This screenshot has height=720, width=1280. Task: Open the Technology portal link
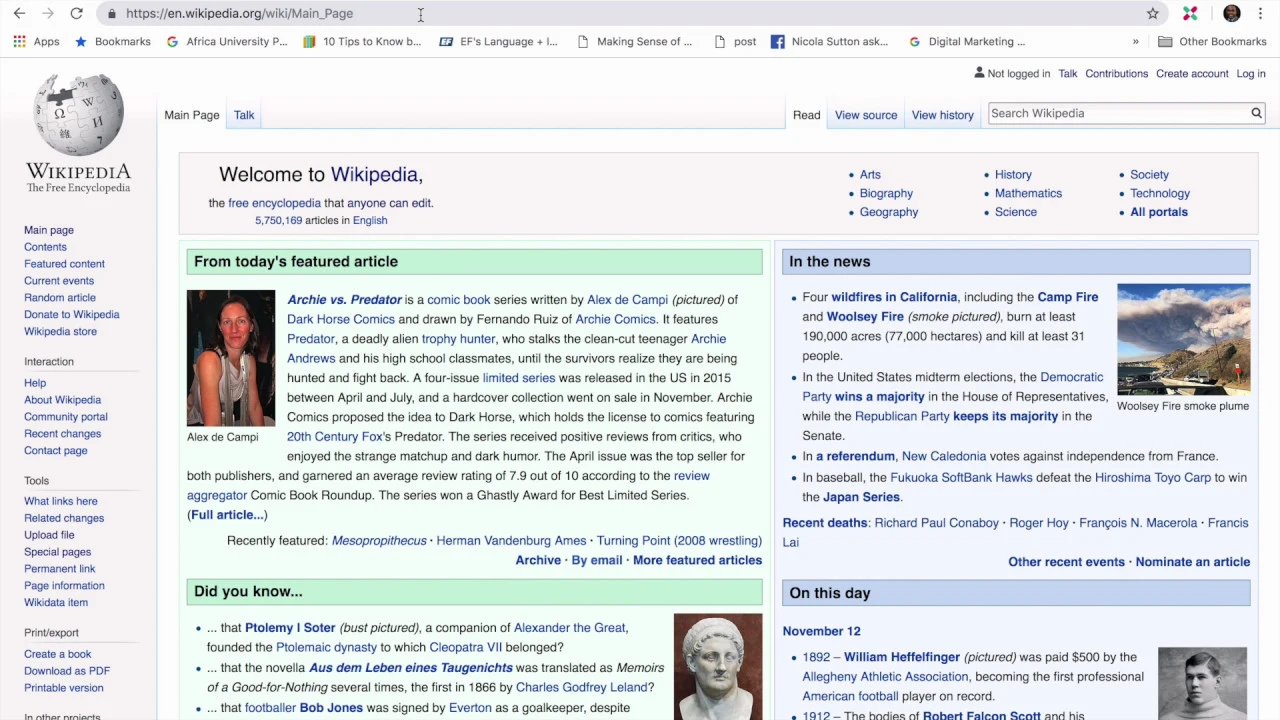1160,194
